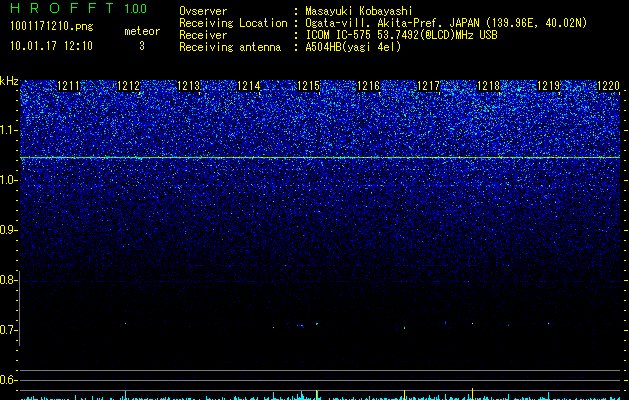This screenshot has width=629, height=400.
Task: Click the HROFFT 1.0.0 title text
Action: pyautogui.click(x=78, y=8)
